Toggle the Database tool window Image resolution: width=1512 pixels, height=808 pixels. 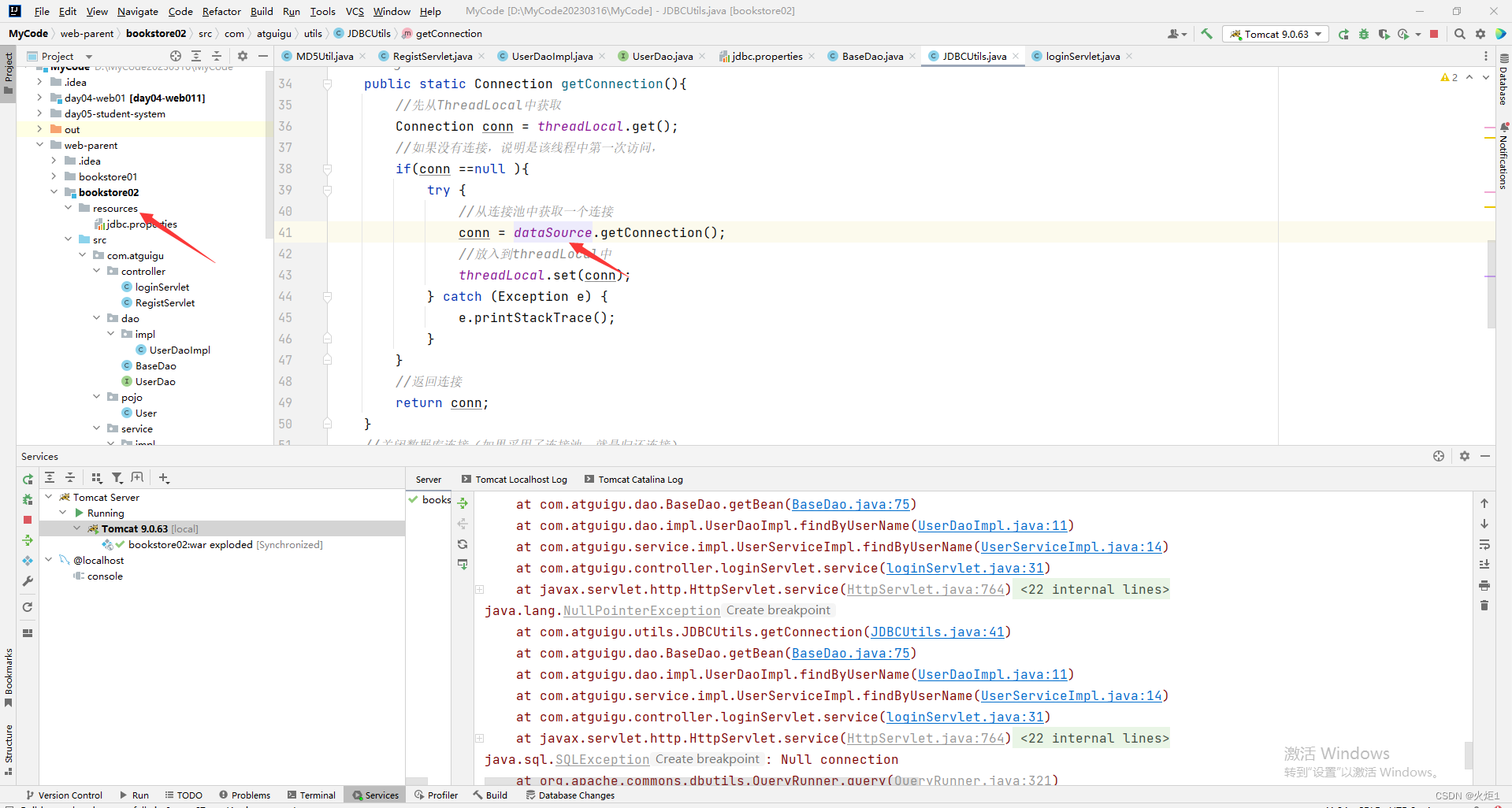coord(1503,80)
